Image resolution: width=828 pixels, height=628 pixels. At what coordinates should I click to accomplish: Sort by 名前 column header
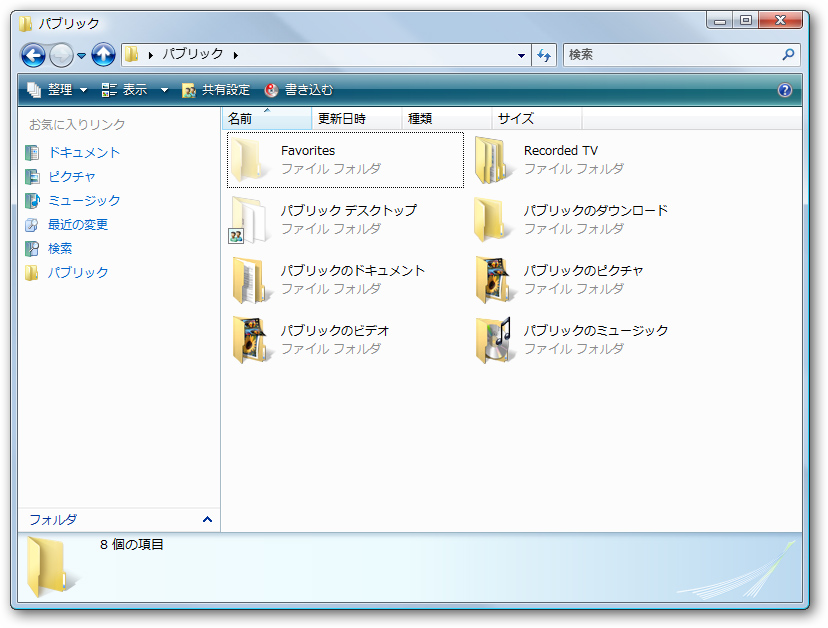tap(267, 118)
